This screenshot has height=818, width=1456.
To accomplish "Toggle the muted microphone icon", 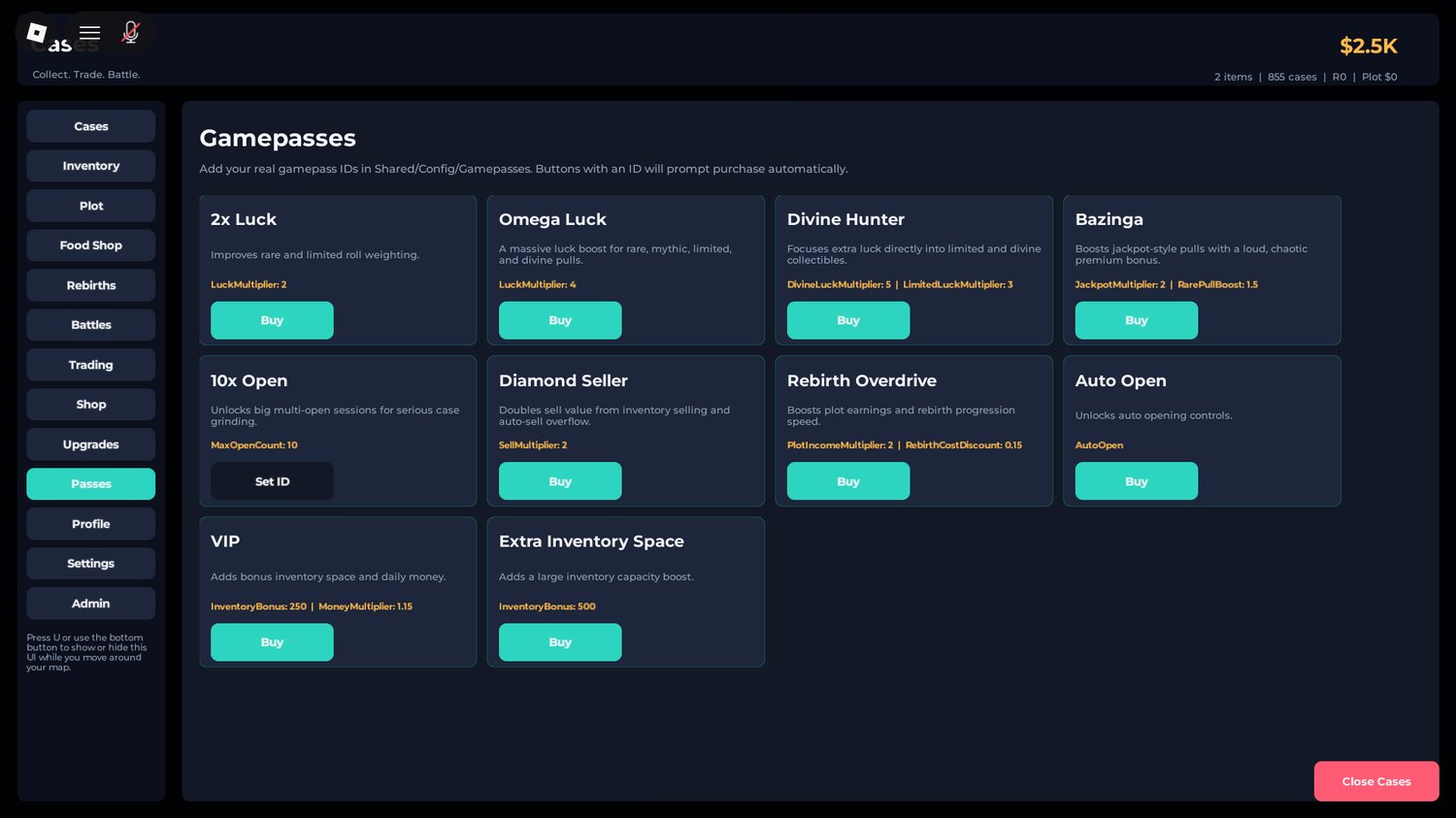I will [130, 33].
